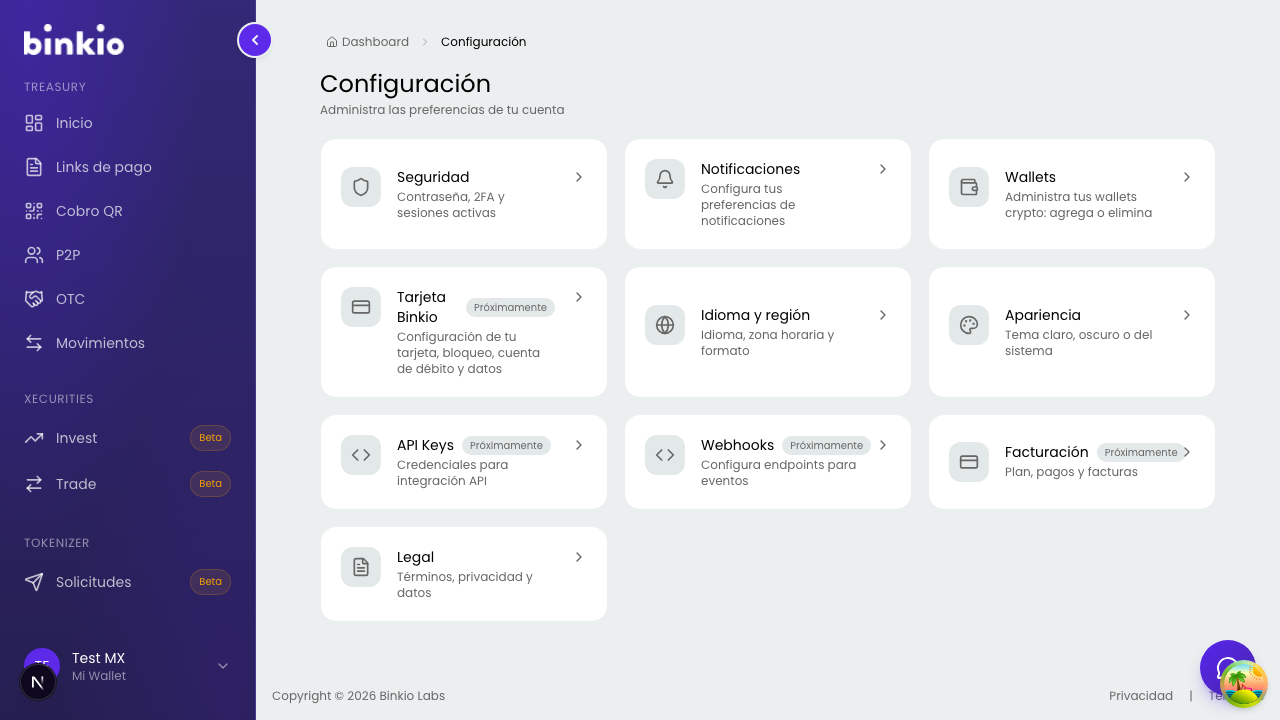
Task: Open the Wallets card title
Action: click(x=1030, y=177)
